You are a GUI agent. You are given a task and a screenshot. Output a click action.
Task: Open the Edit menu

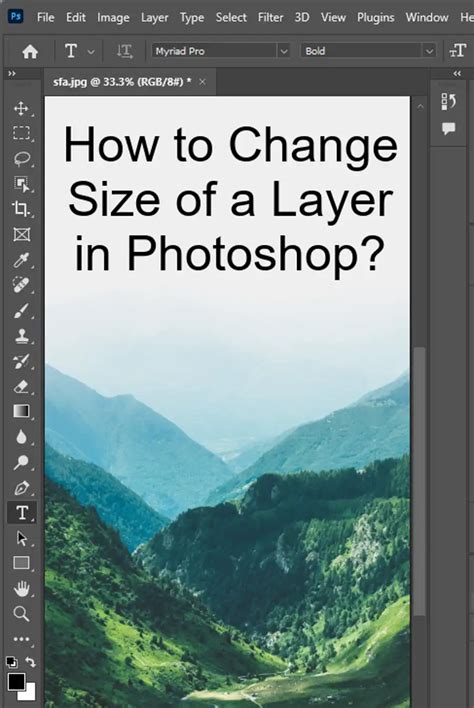pos(76,18)
